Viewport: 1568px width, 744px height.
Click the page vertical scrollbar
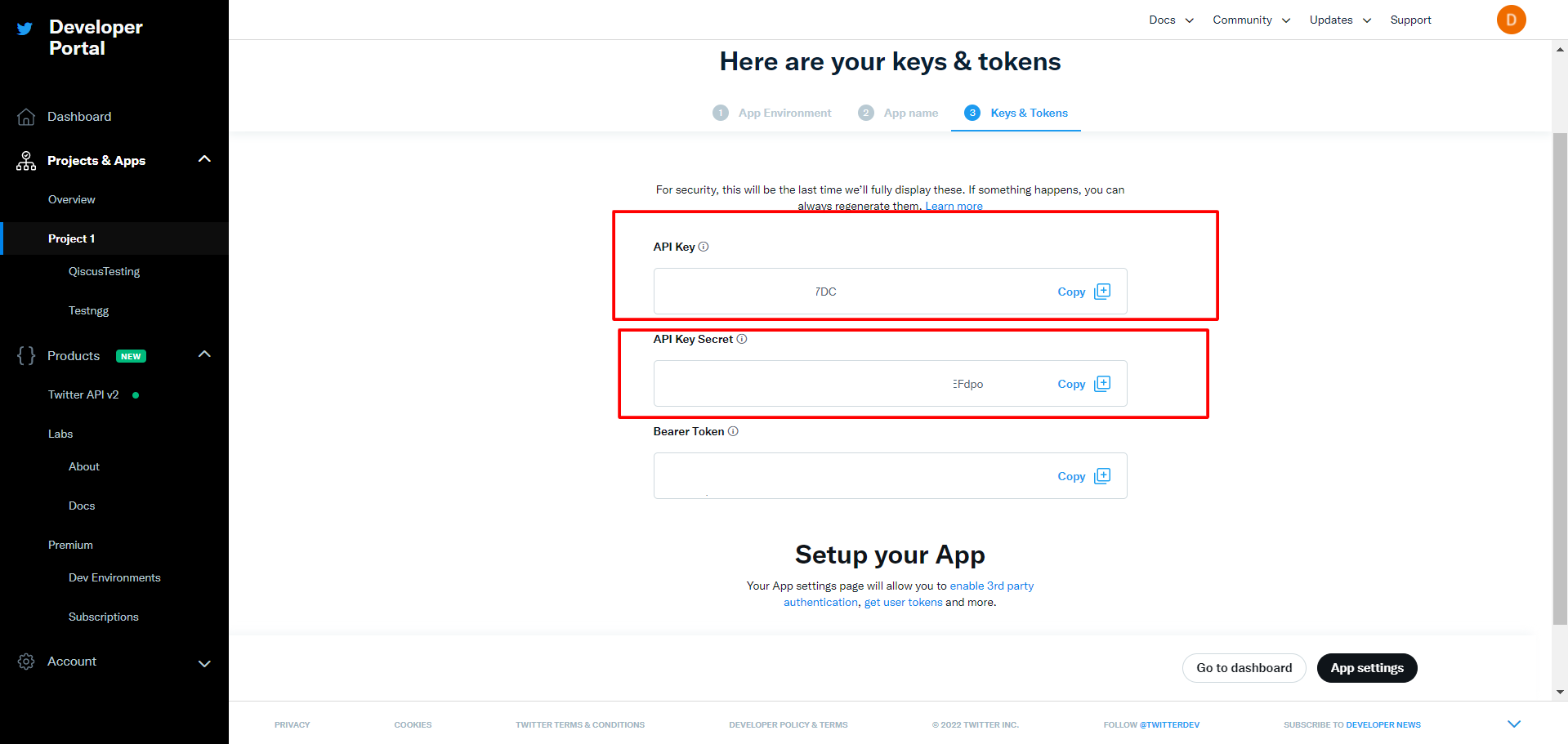tap(1560, 376)
